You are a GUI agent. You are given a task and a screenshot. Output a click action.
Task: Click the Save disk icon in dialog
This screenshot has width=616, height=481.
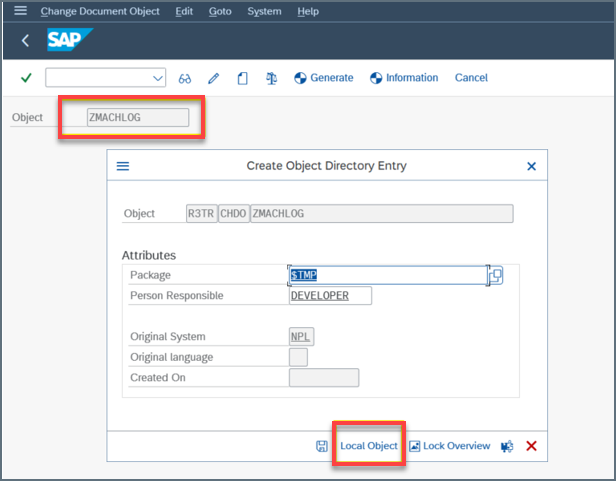321,446
